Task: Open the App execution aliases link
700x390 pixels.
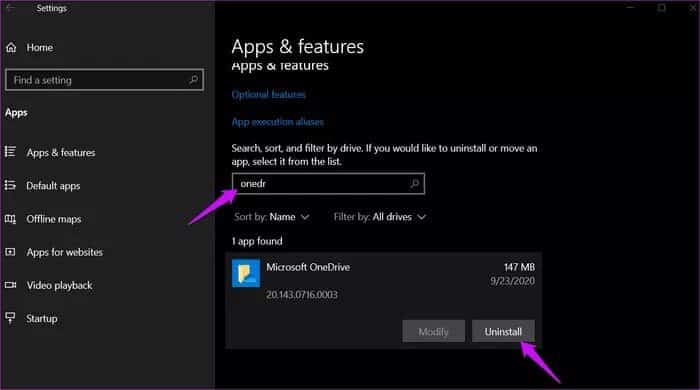Action: point(278,122)
